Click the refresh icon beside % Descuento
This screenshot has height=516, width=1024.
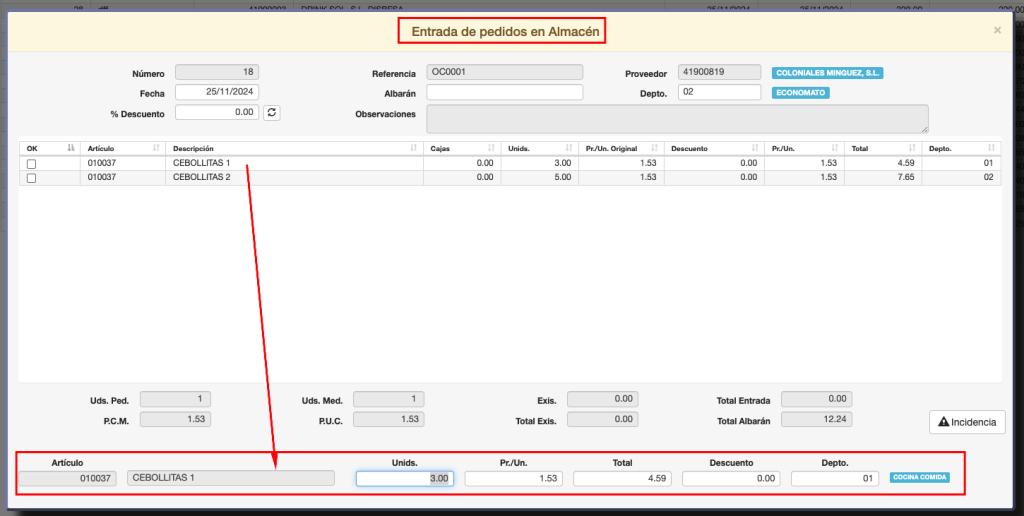coord(272,113)
